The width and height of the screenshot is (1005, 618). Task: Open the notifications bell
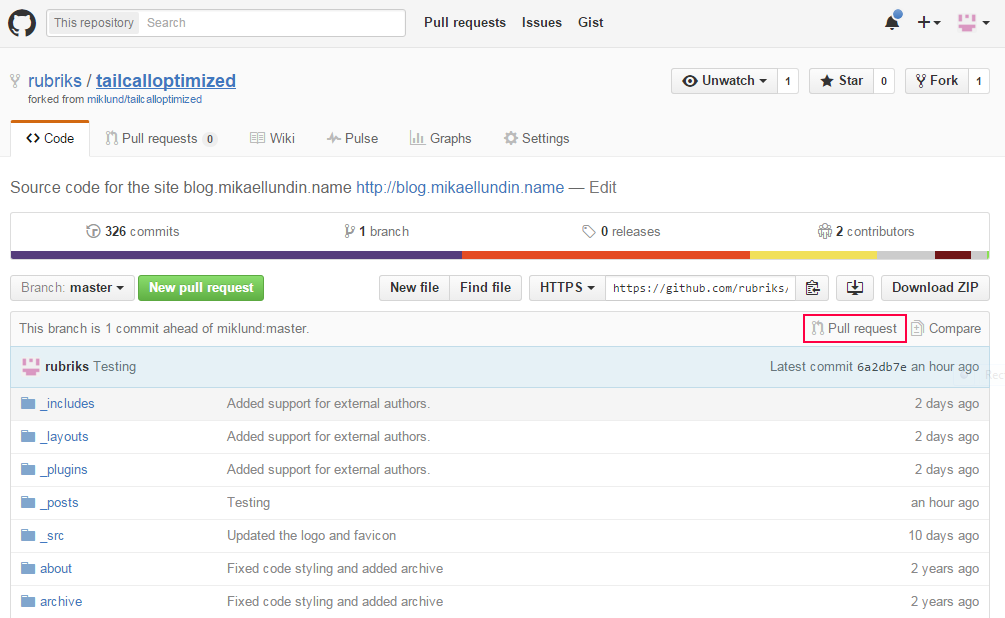tap(892, 22)
